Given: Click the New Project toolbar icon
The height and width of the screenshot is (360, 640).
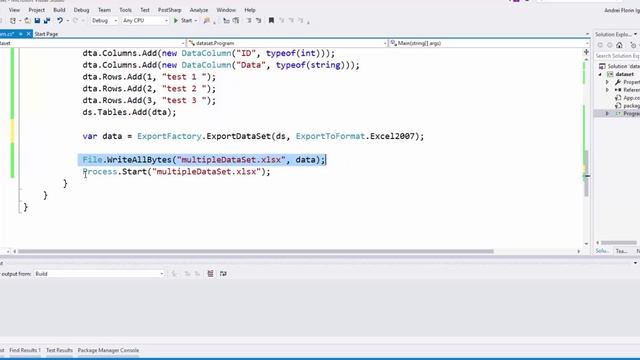Looking at the screenshot, I should coord(13,20).
